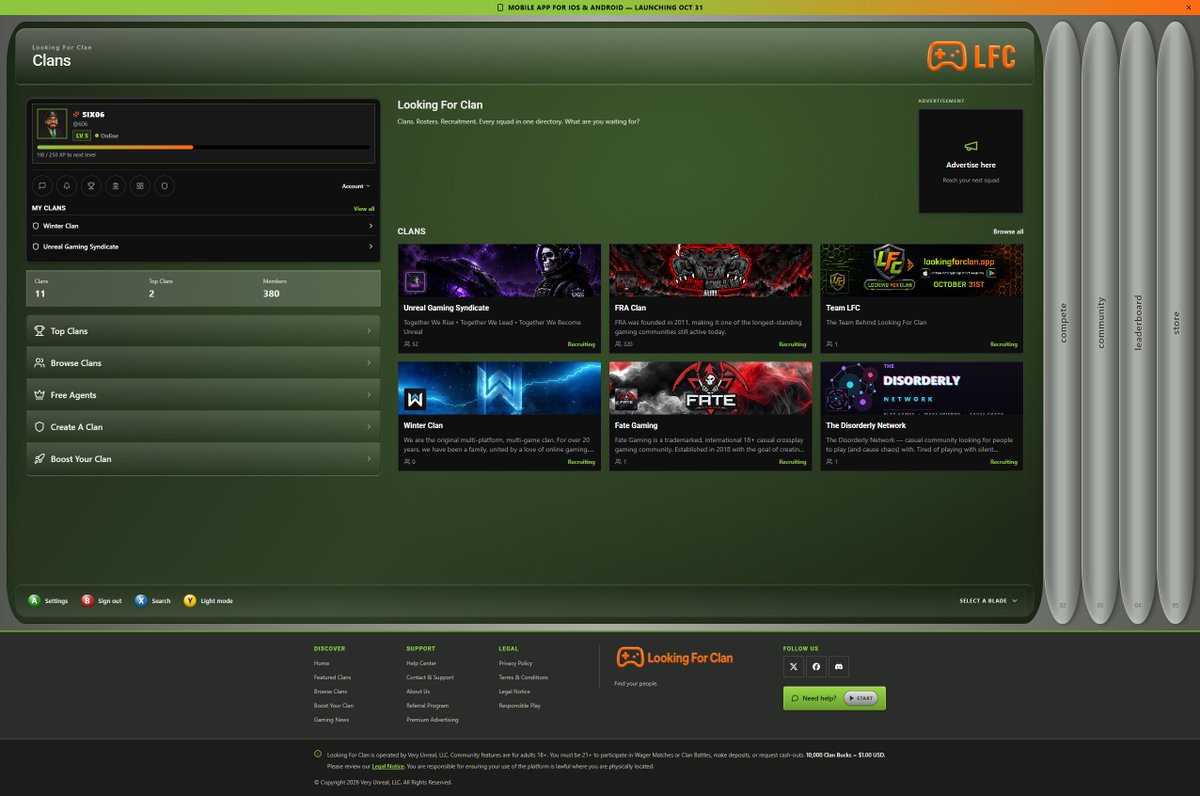The width and height of the screenshot is (1200, 796).
Task: Open the Fate Gaming banner thumbnail
Action: tap(711, 388)
